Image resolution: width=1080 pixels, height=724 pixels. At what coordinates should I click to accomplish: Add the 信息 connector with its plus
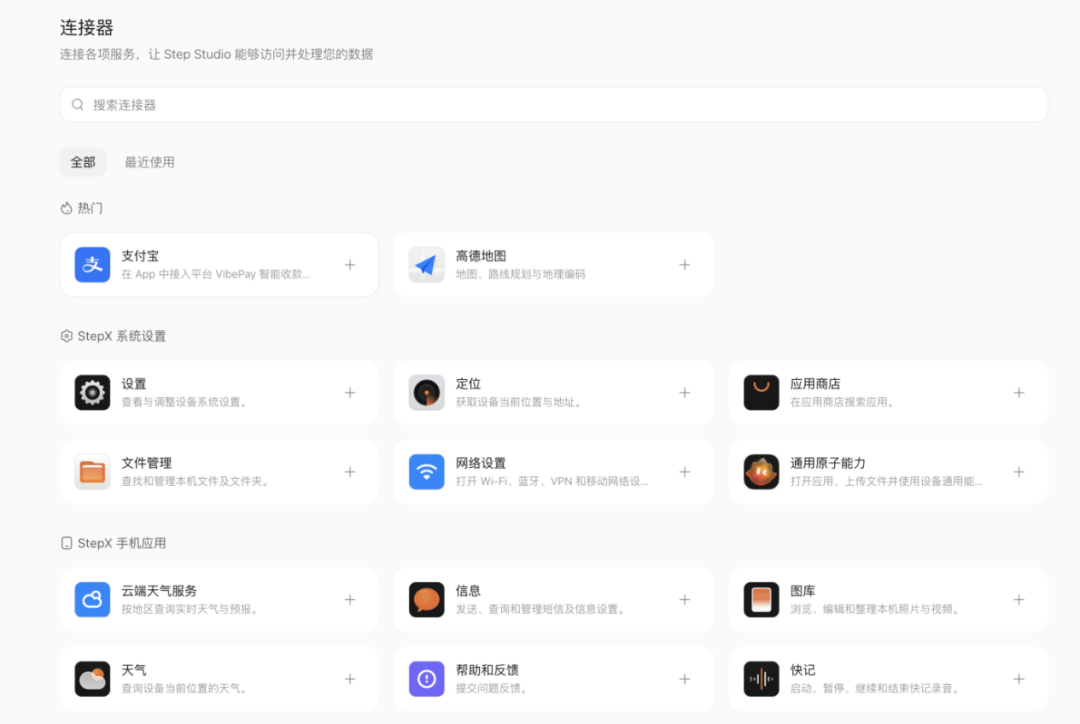pos(685,599)
